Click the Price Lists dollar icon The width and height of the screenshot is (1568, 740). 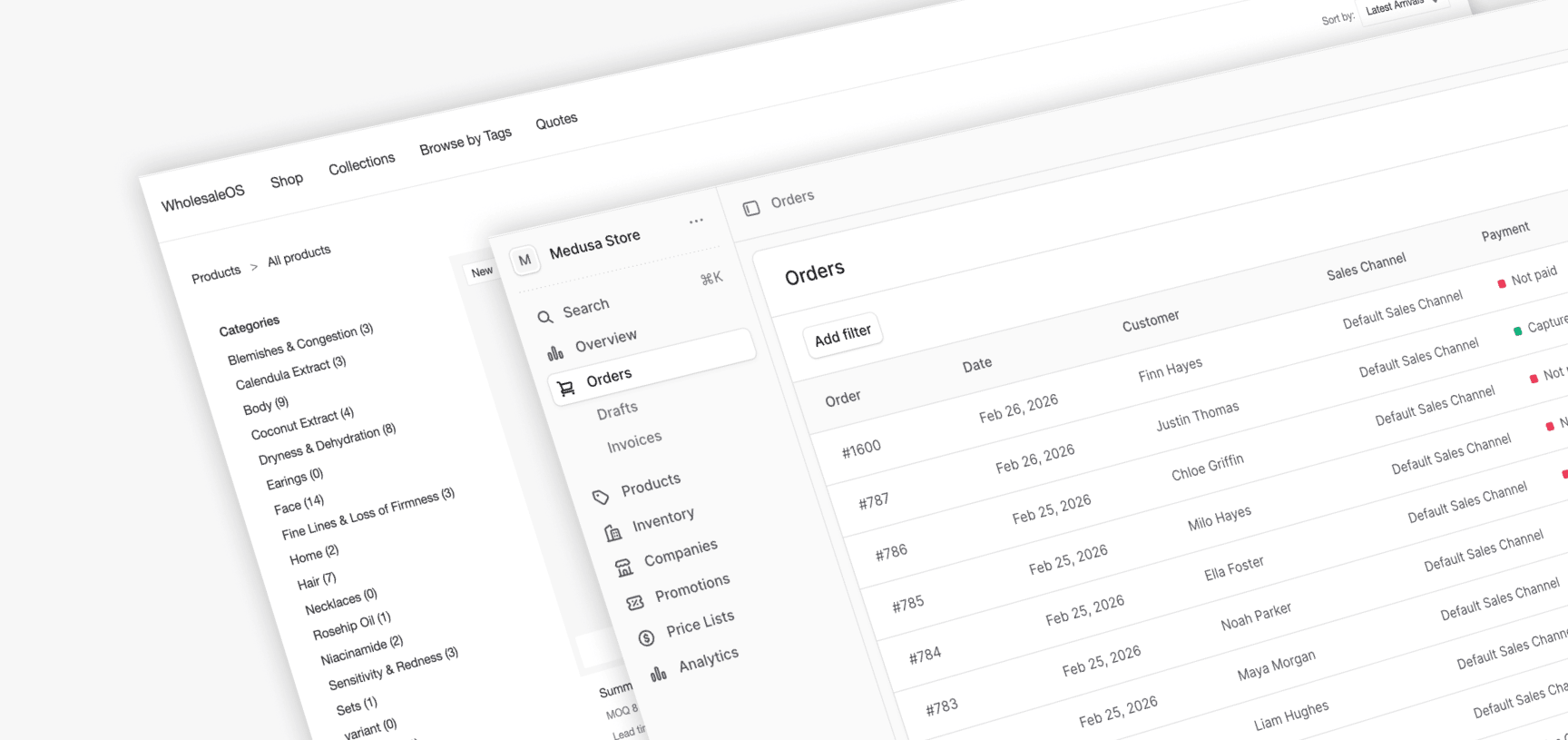pos(646,638)
